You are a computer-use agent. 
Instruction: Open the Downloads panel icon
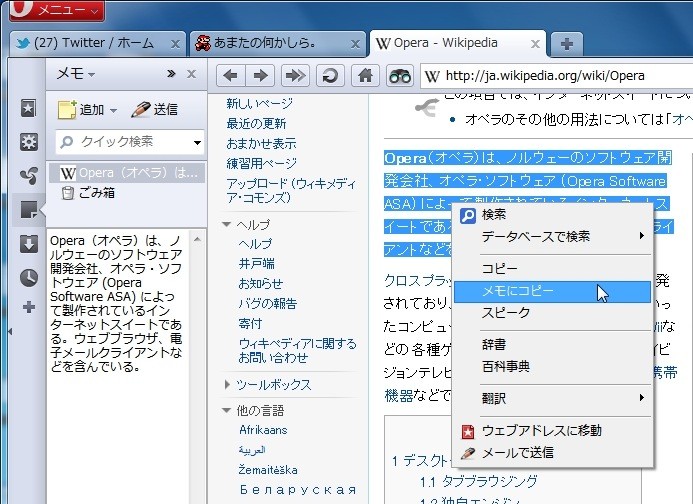point(29,244)
